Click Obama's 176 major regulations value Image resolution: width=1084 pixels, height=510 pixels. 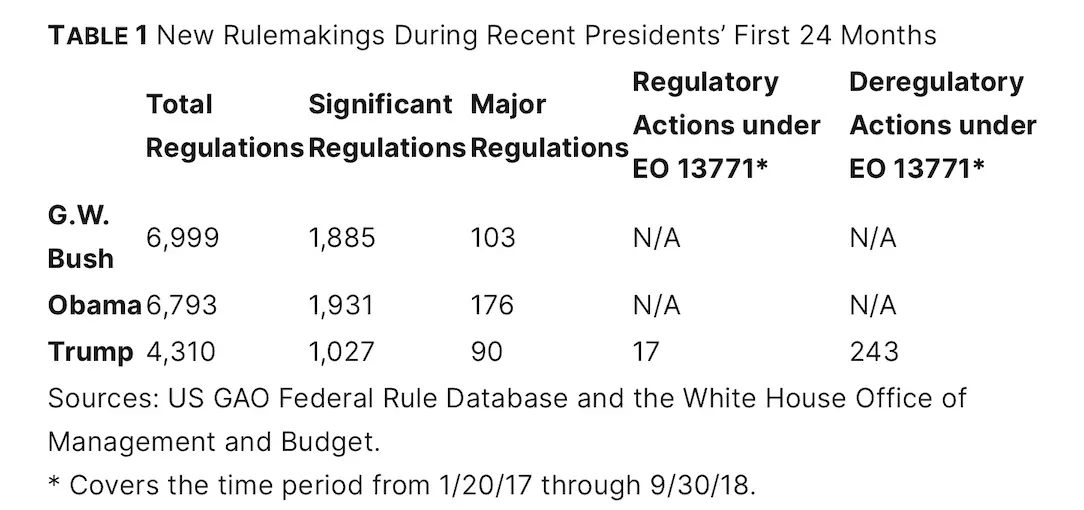(492, 305)
